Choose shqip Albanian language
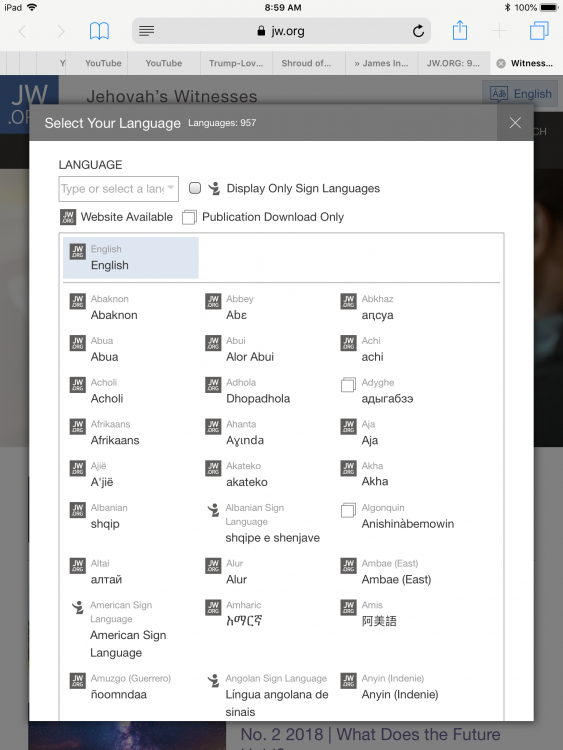 (x=105, y=524)
